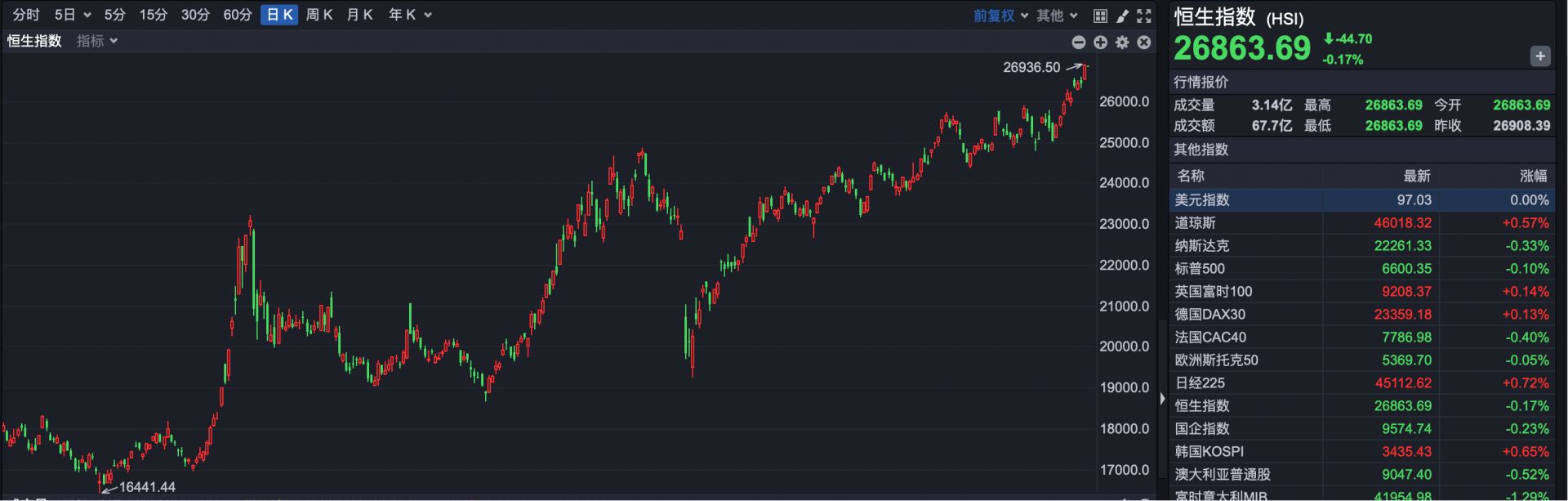The width and height of the screenshot is (1568, 501).
Task: Add HSI to watchlist with plus button
Action: tap(1539, 56)
